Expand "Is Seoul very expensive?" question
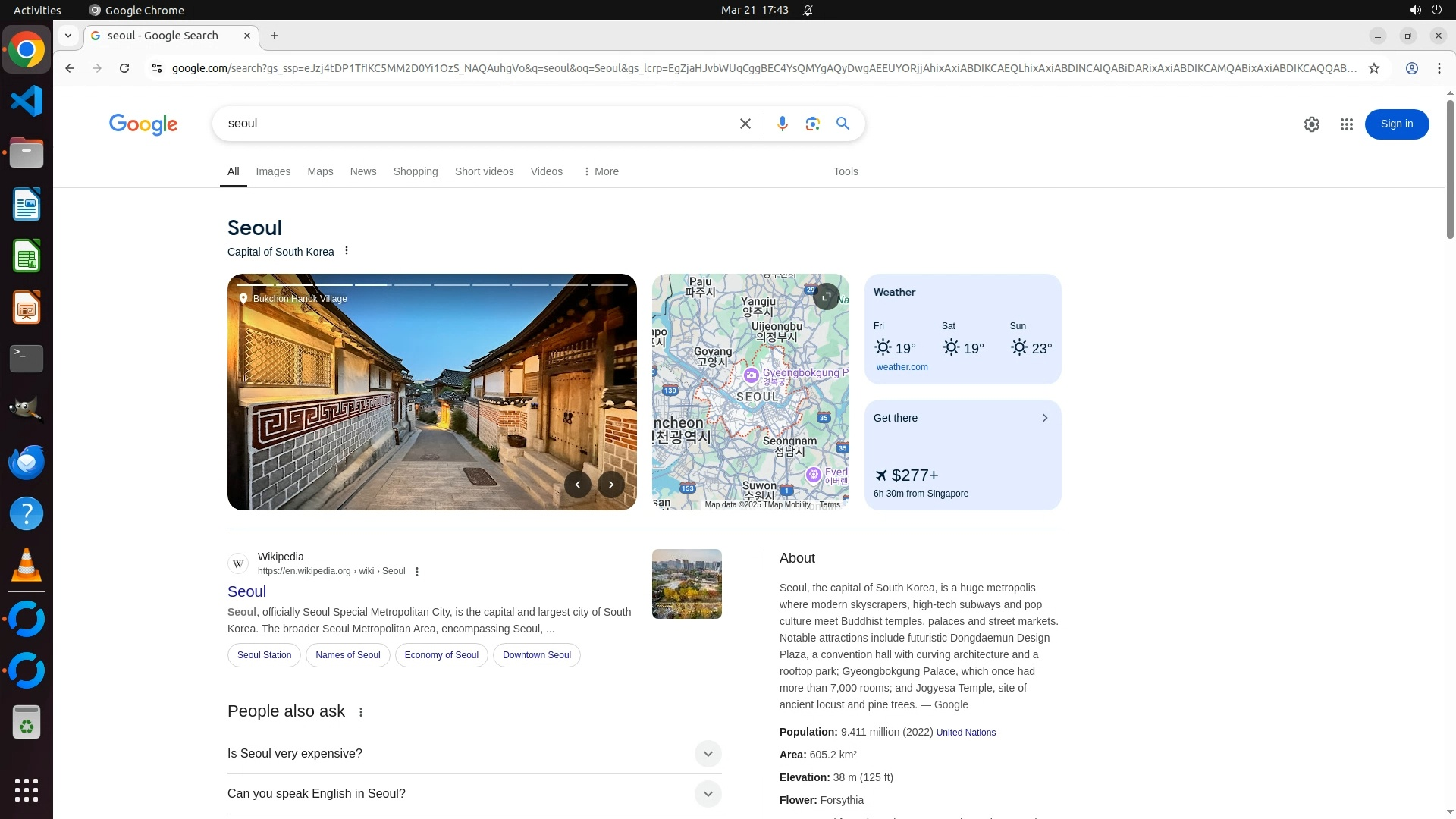Screen dimensions: 1456x819 point(707,754)
